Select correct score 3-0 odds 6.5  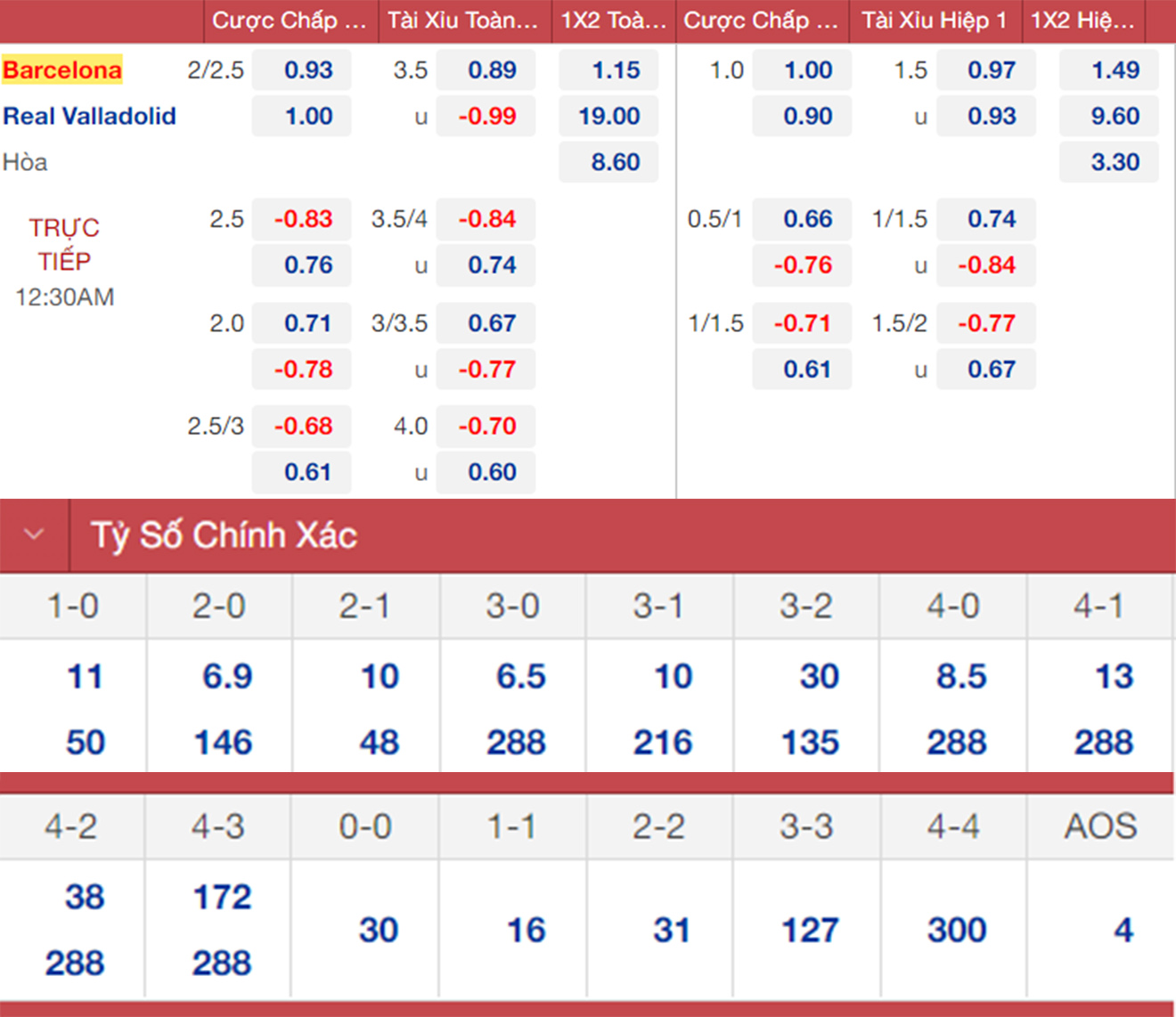click(520, 677)
